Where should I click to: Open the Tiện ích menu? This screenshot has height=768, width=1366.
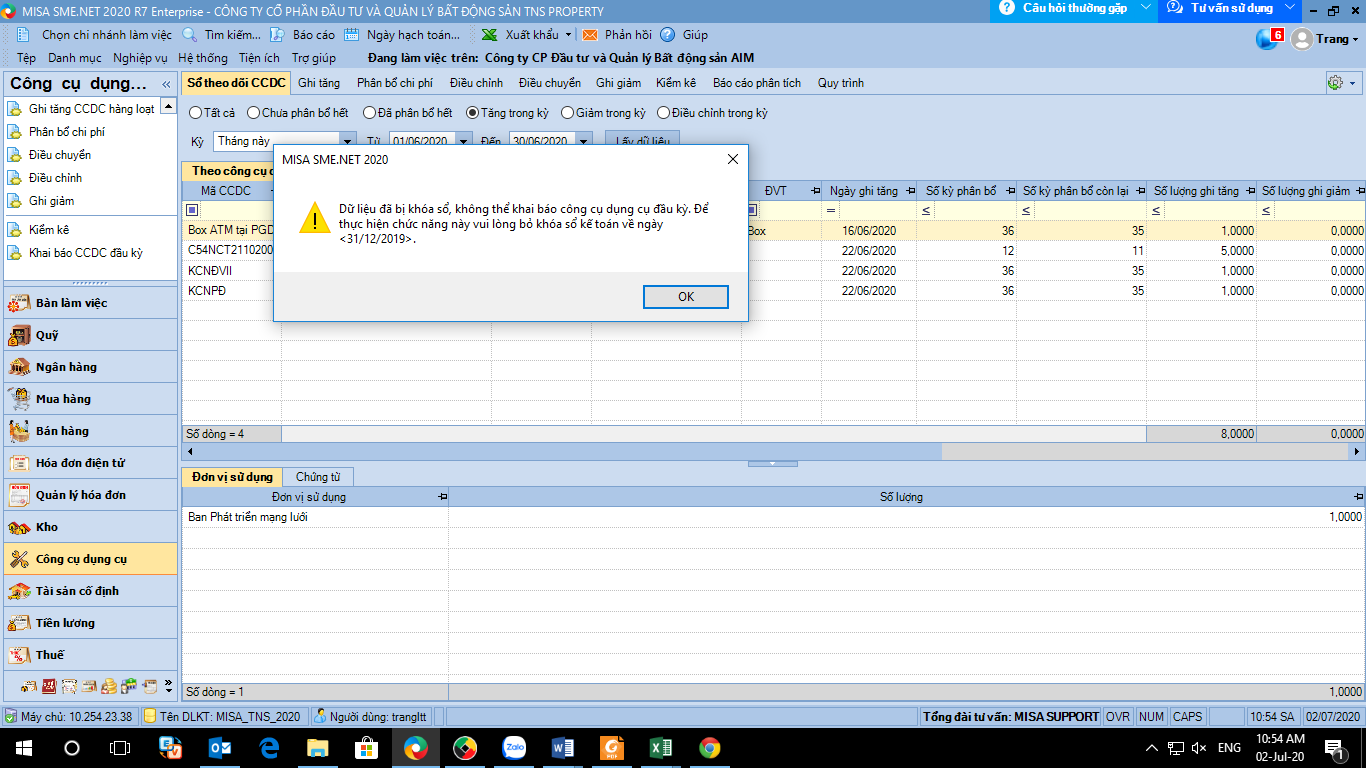point(259,58)
